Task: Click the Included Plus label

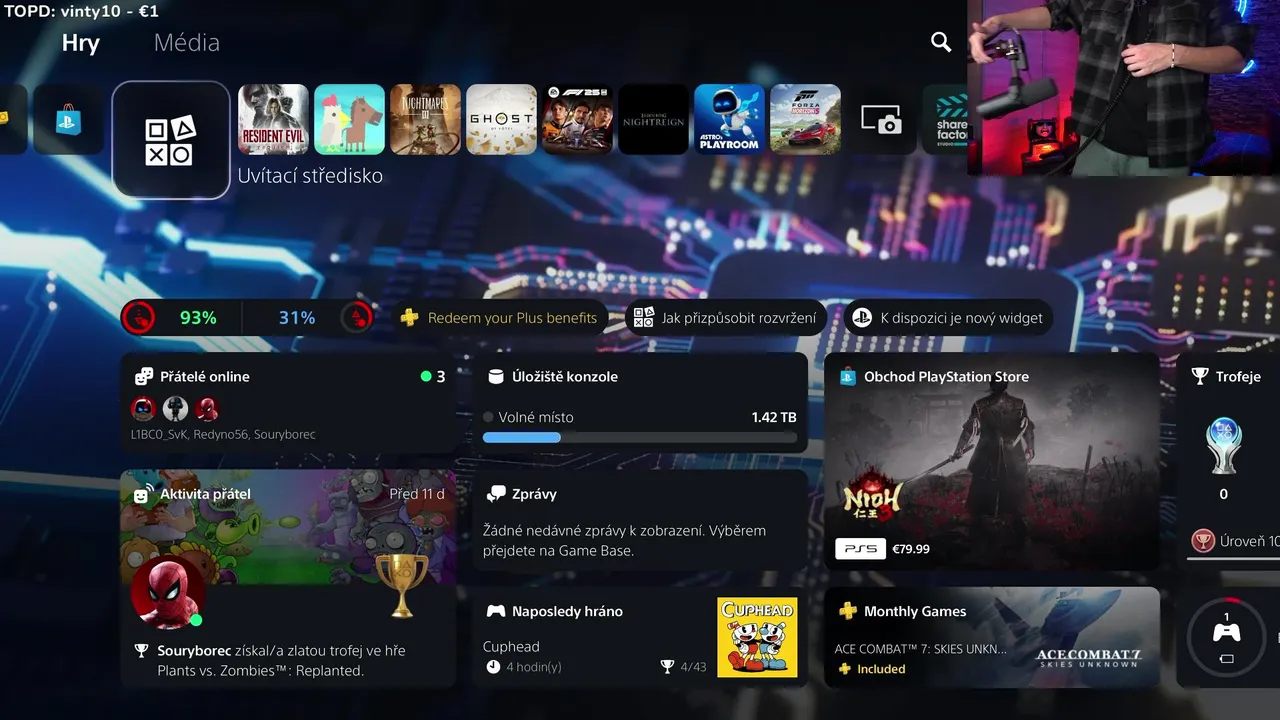Action: [872, 669]
